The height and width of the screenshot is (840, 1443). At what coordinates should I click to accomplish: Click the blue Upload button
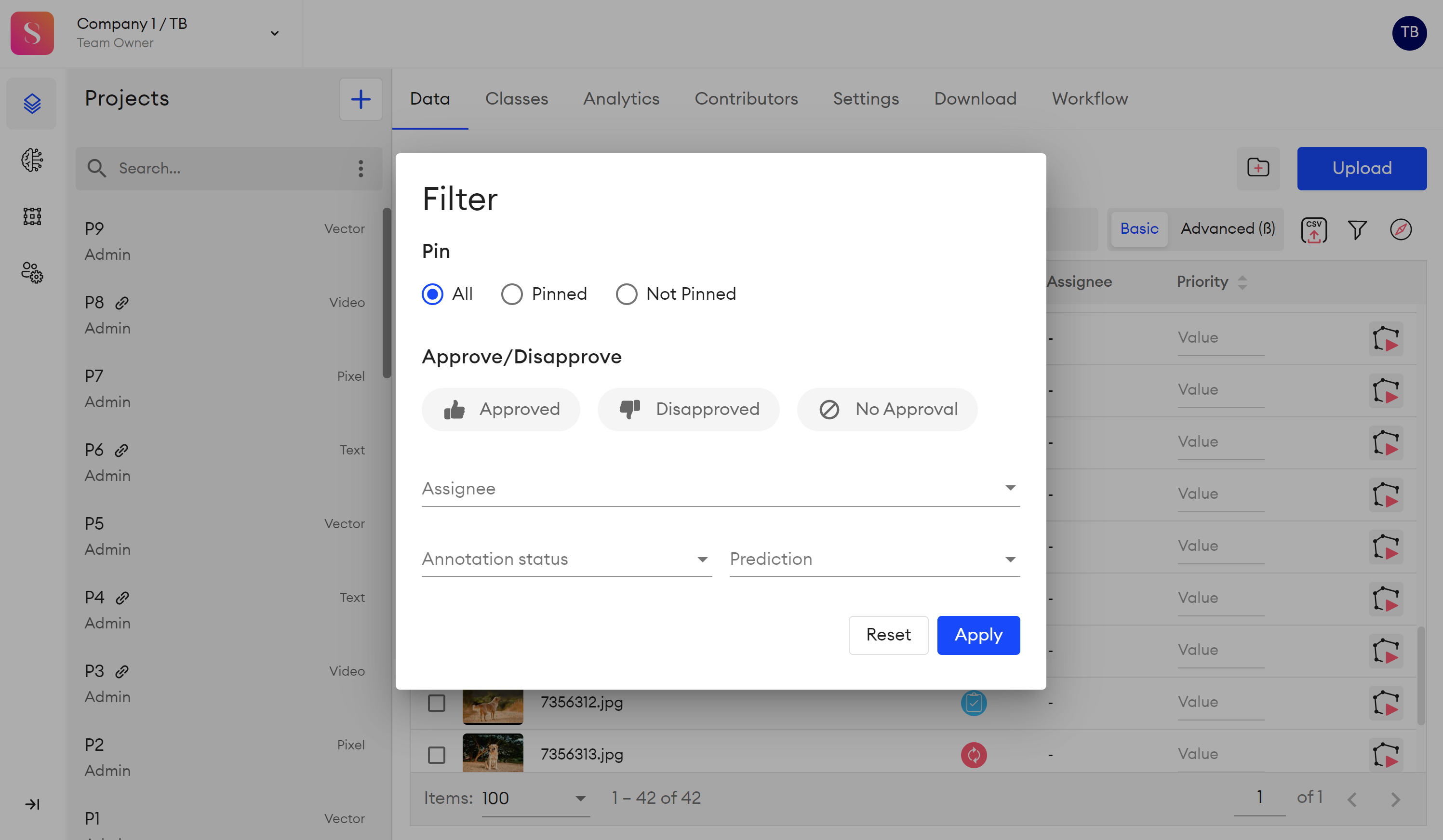pyautogui.click(x=1362, y=168)
